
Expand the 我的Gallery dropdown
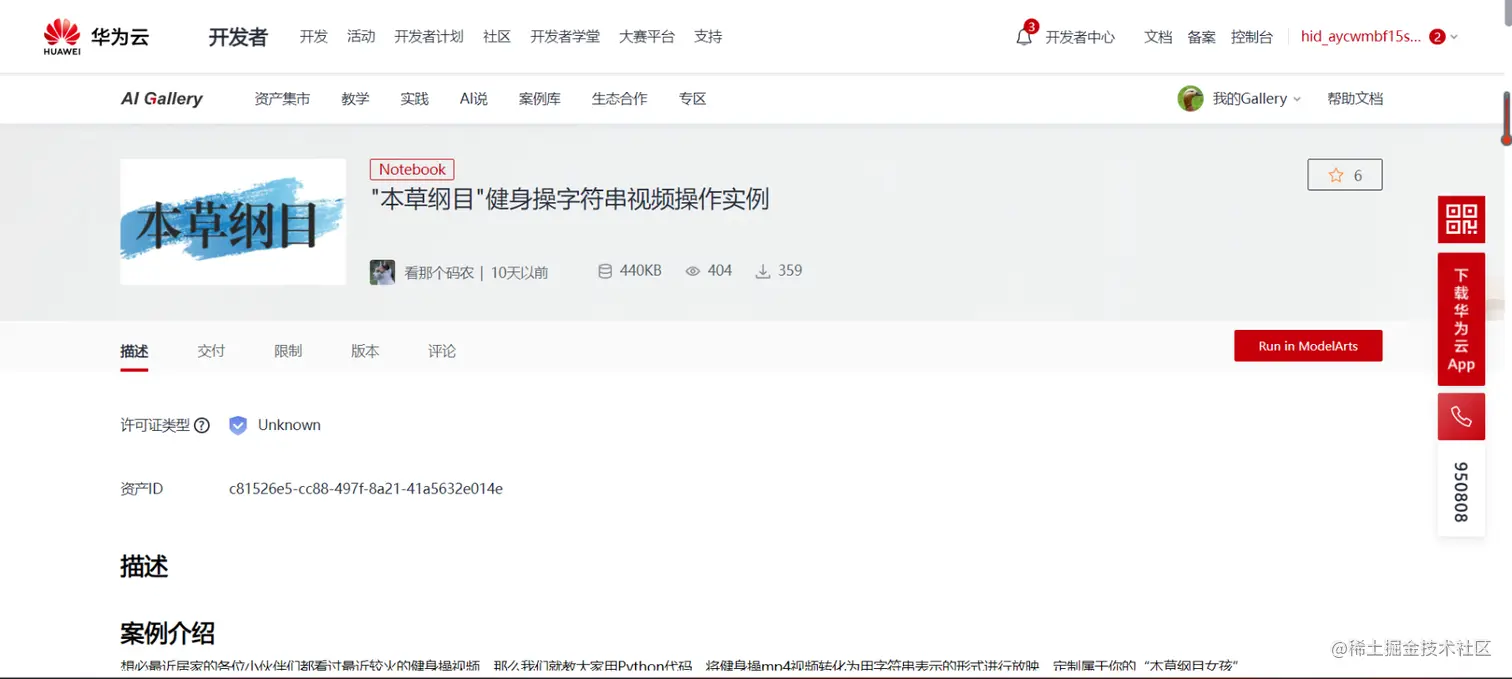(1297, 99)
